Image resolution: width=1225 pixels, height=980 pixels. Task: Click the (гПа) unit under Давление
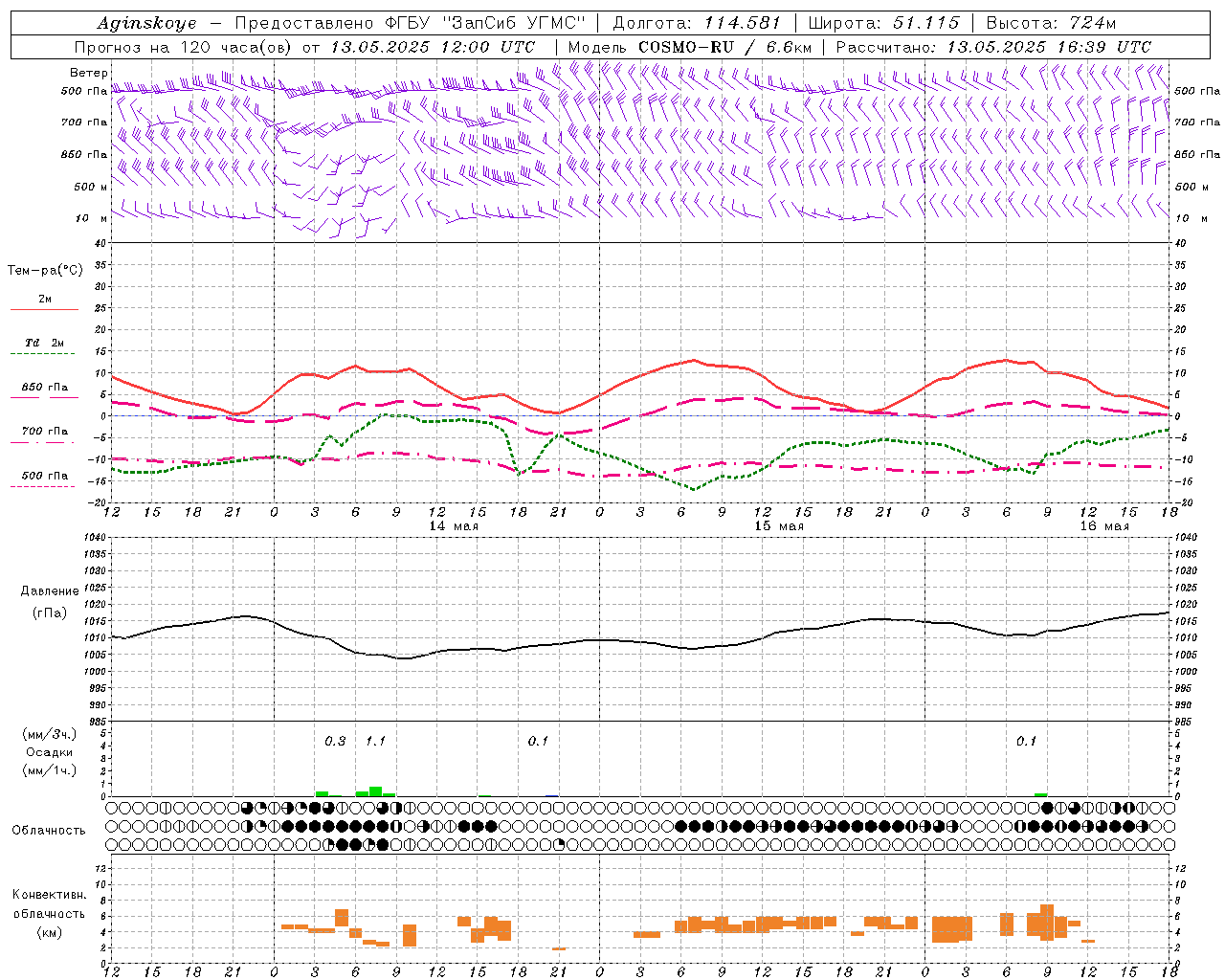click(48, 613)
